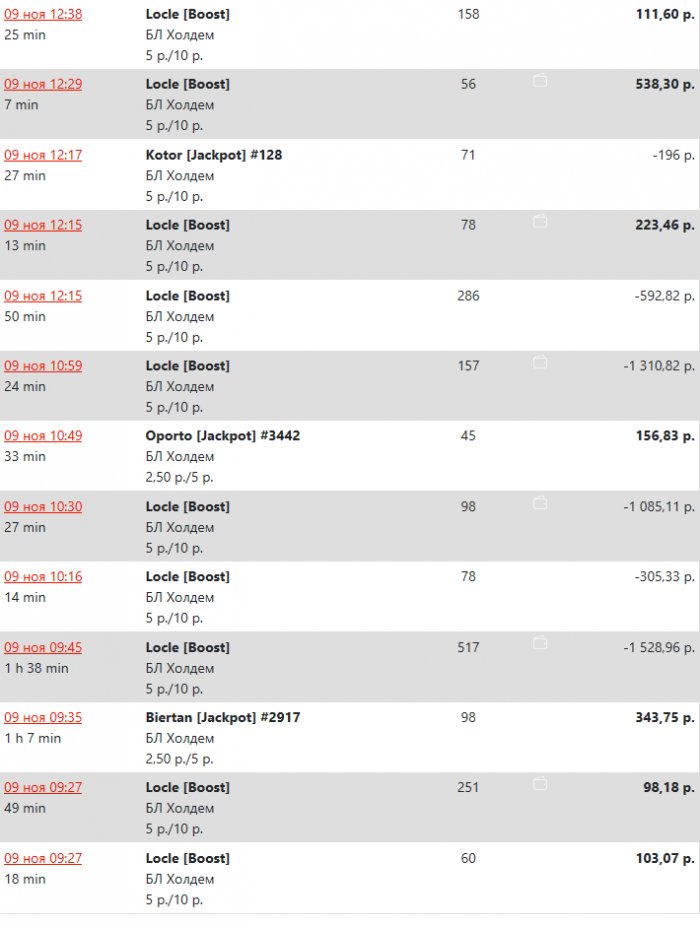Screen dimensions: 700x926
Task: Open 09 ноя 09:27 link for 49 min session
Action: 43,787
